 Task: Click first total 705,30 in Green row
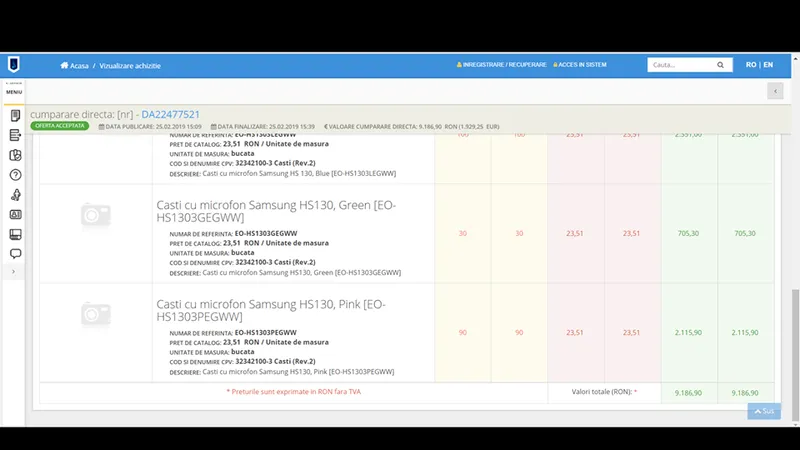[688, 233]
